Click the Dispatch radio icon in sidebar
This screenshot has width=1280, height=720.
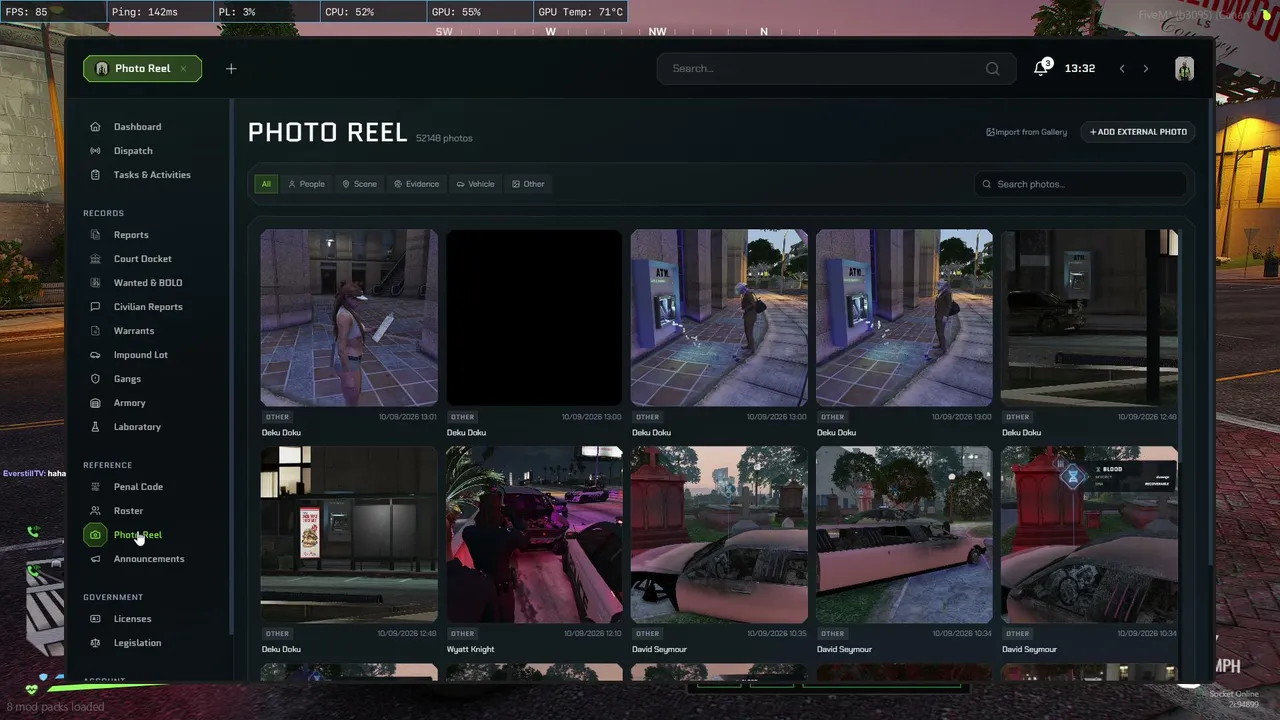click(x=95, y=151)
